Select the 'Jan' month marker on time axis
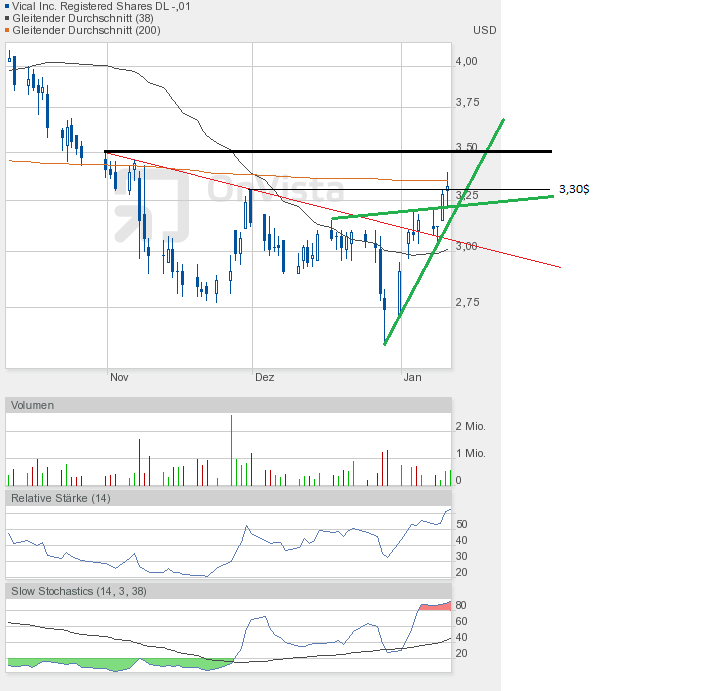The image size is (706, 691). tap(412, 377)
